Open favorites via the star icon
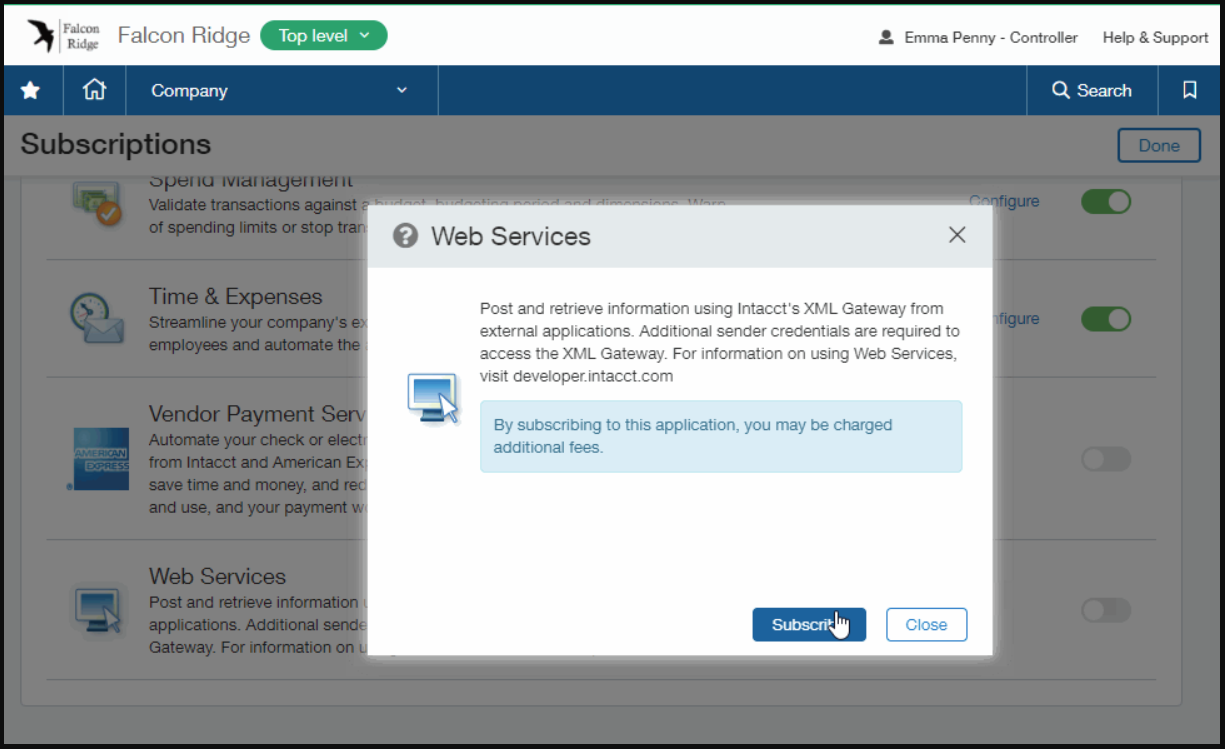Screen dimensions: 1225x749 coord(30,90)
